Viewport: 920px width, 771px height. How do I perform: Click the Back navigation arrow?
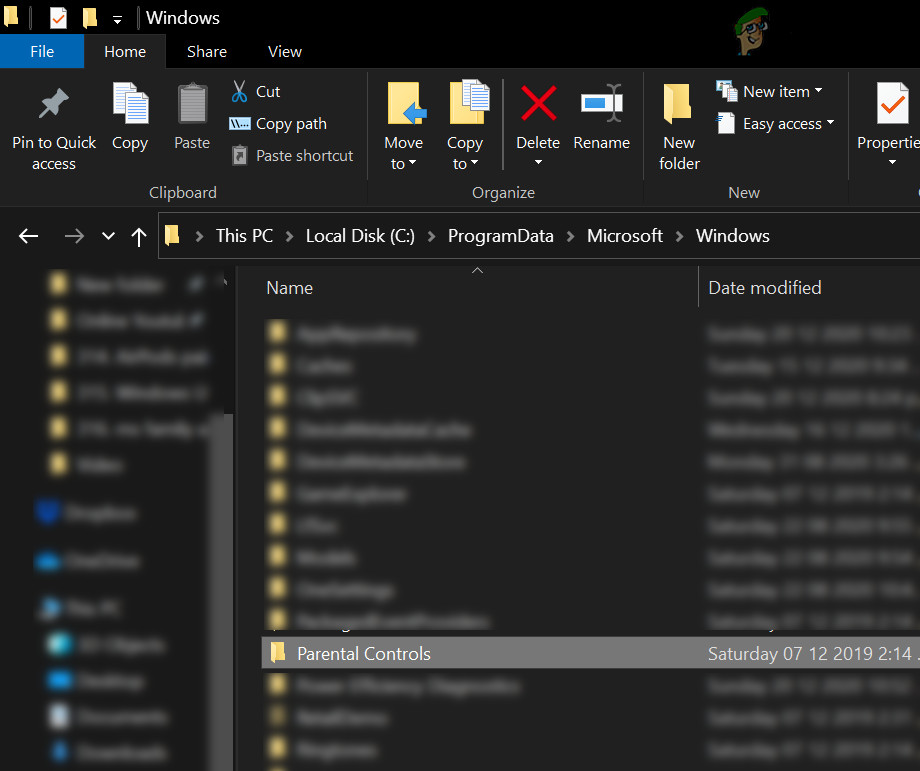[28, 236]
